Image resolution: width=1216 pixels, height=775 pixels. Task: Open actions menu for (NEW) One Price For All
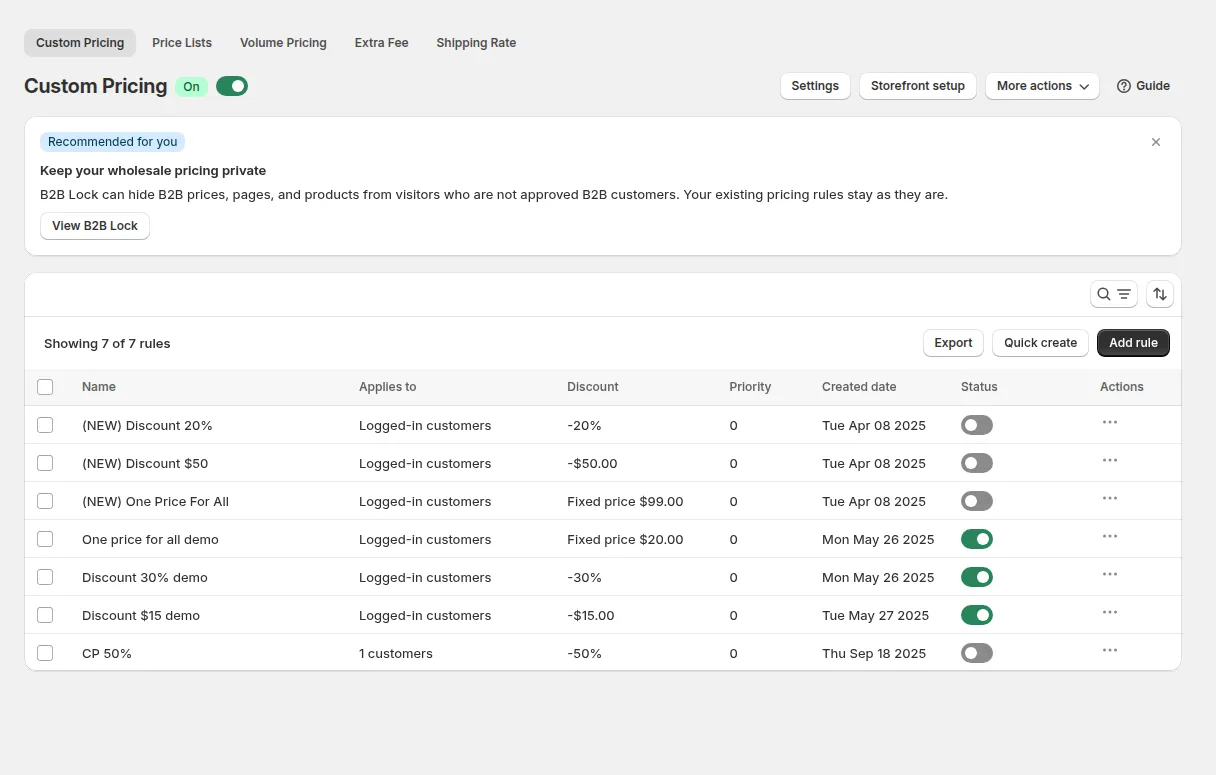[1110, 499]
